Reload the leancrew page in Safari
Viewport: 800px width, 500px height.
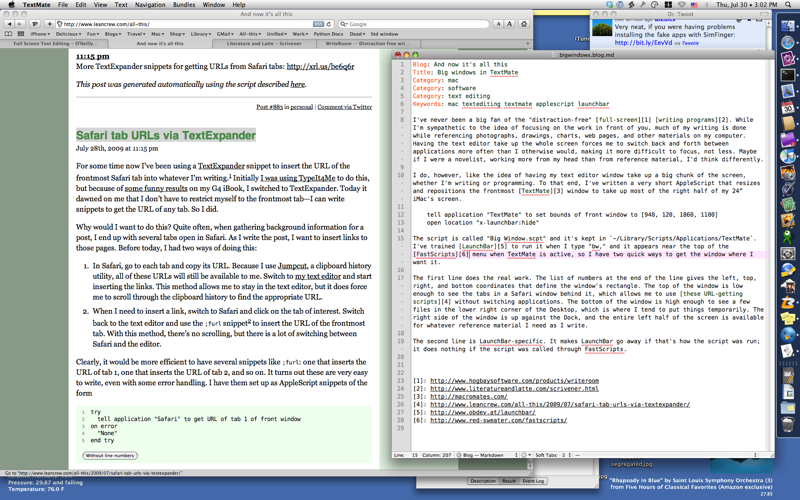click(x=329, y=24)
